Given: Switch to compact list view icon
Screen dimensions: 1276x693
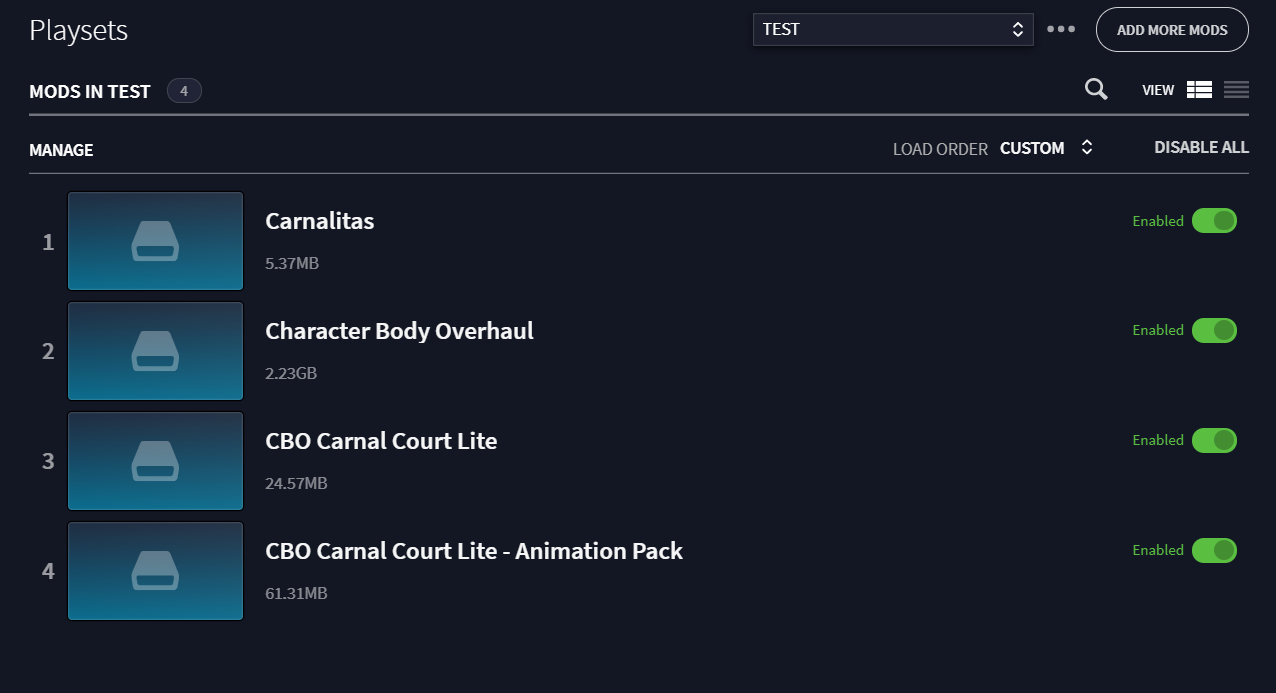Looking at the screenshot, I should (x=1236, y=90).
